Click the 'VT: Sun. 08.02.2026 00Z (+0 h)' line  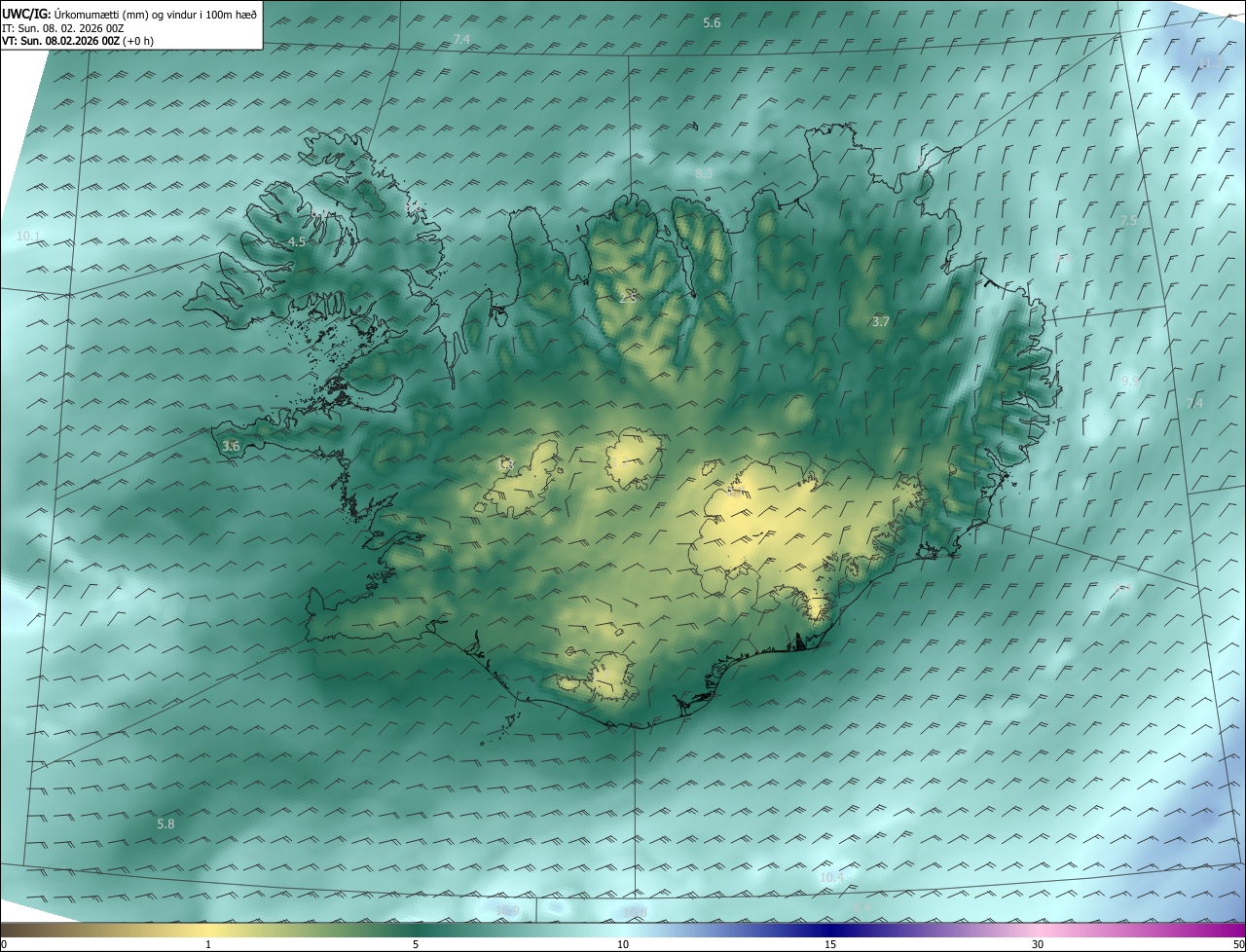pos(78,41)
